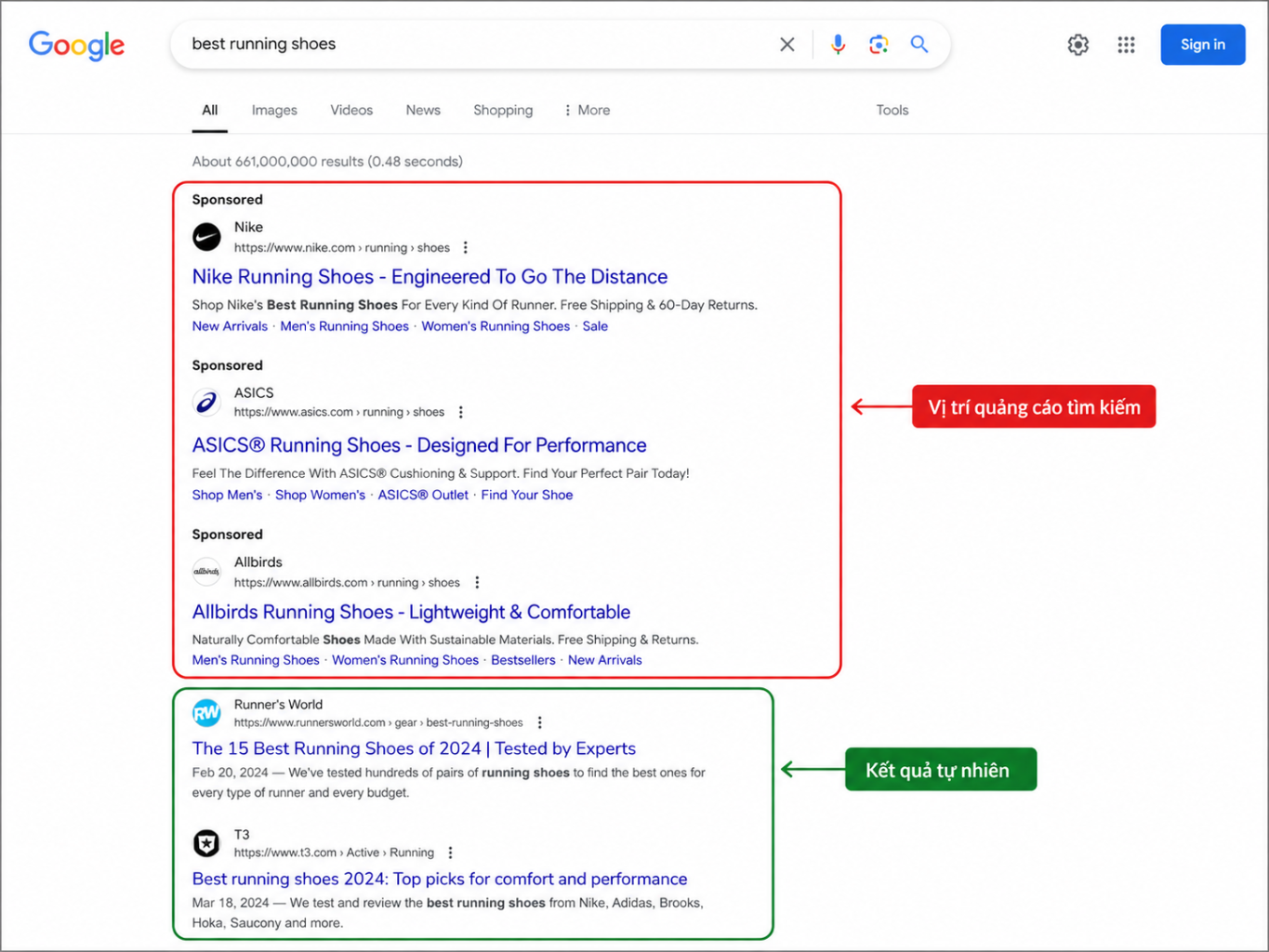Click the ASICS logo favicon
This screenshot has height=952, width=1269.
click(x=206, y=403)
